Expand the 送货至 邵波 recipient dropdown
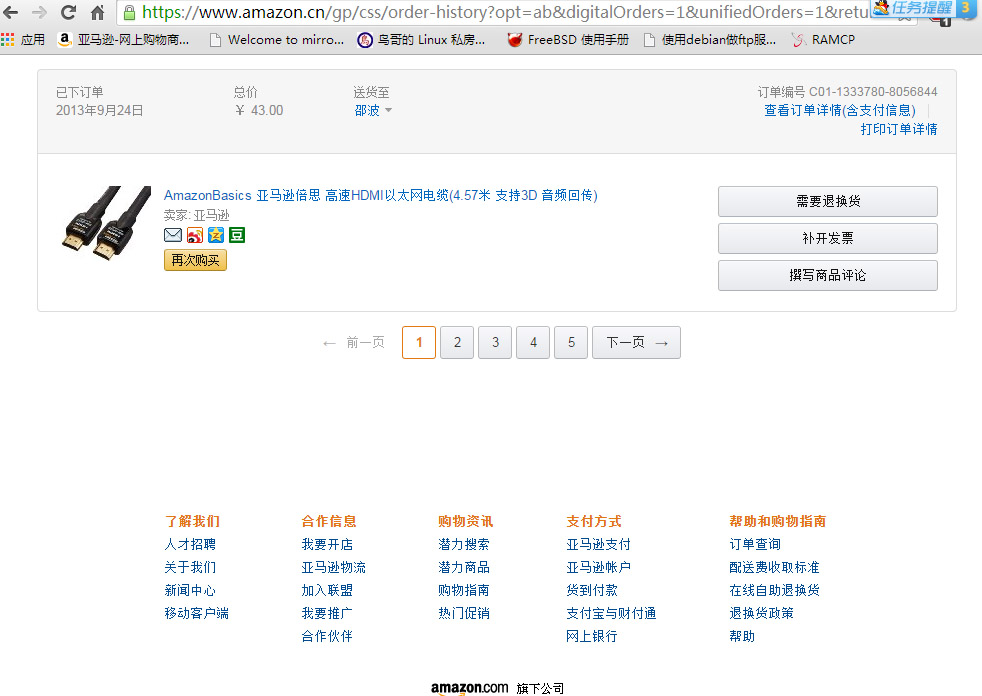 click(x=373, y=111)
